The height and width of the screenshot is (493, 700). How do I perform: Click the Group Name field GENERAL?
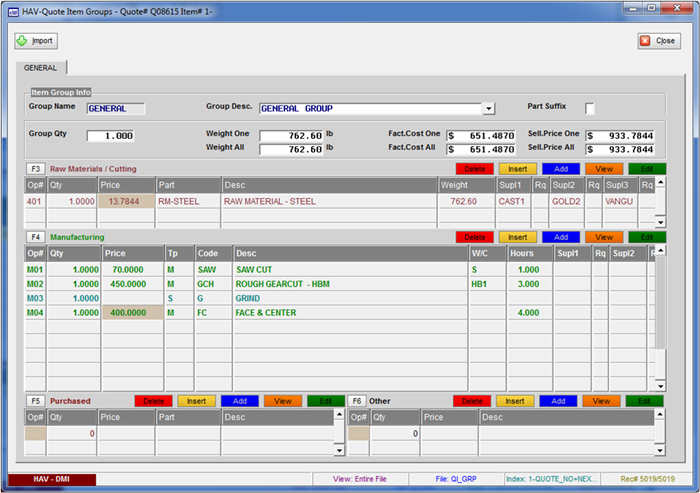(116, 109)
